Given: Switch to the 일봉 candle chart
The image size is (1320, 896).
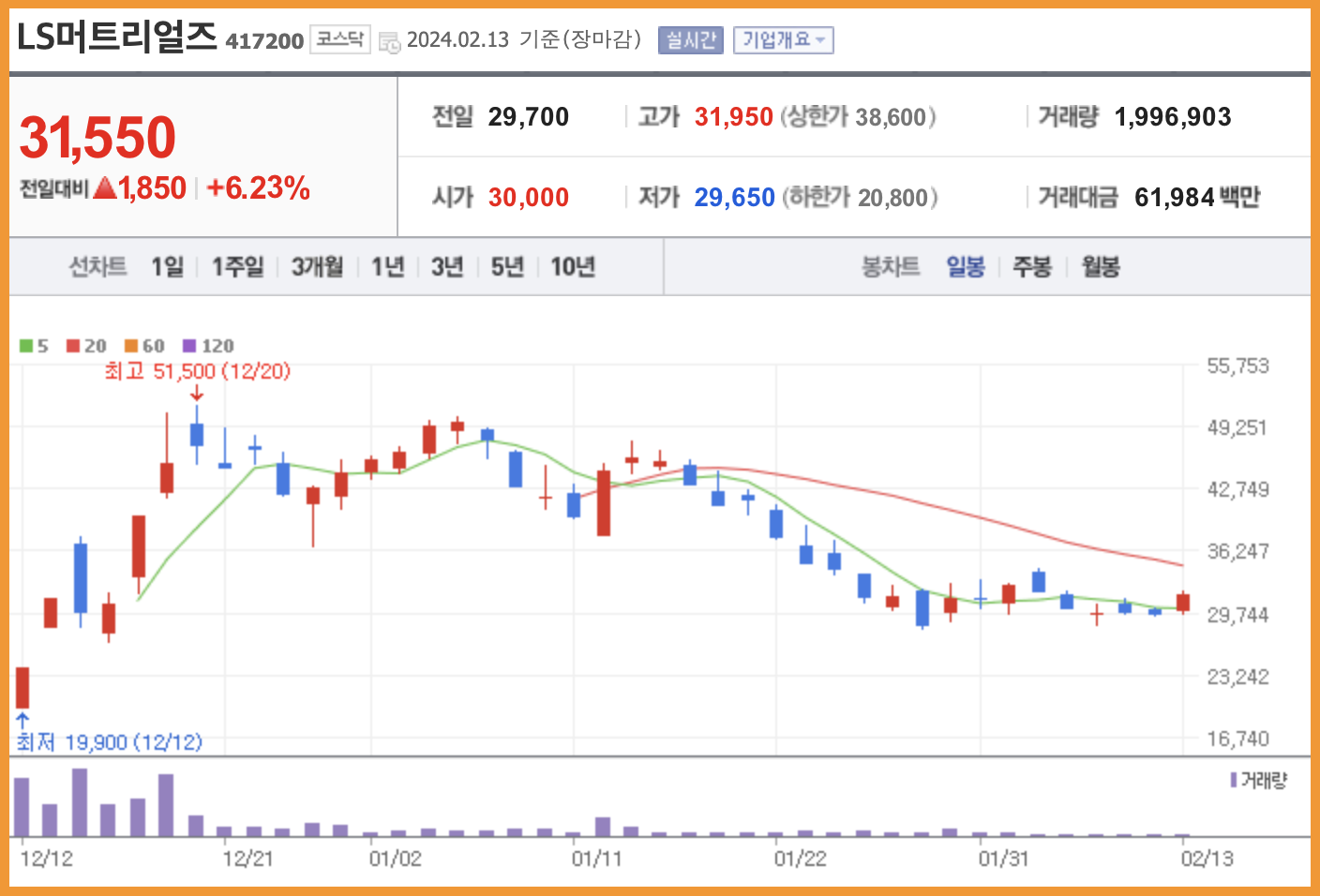Looking at the screenshot, I should pyautogui.click(x=966, y=267).
